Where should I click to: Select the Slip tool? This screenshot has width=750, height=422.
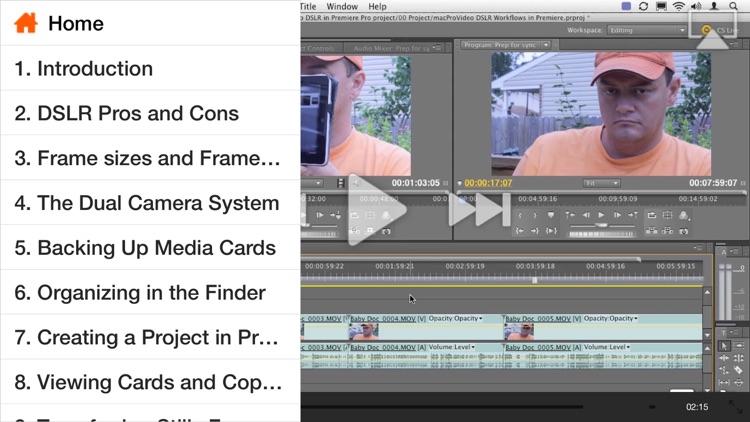coord(724,383)
